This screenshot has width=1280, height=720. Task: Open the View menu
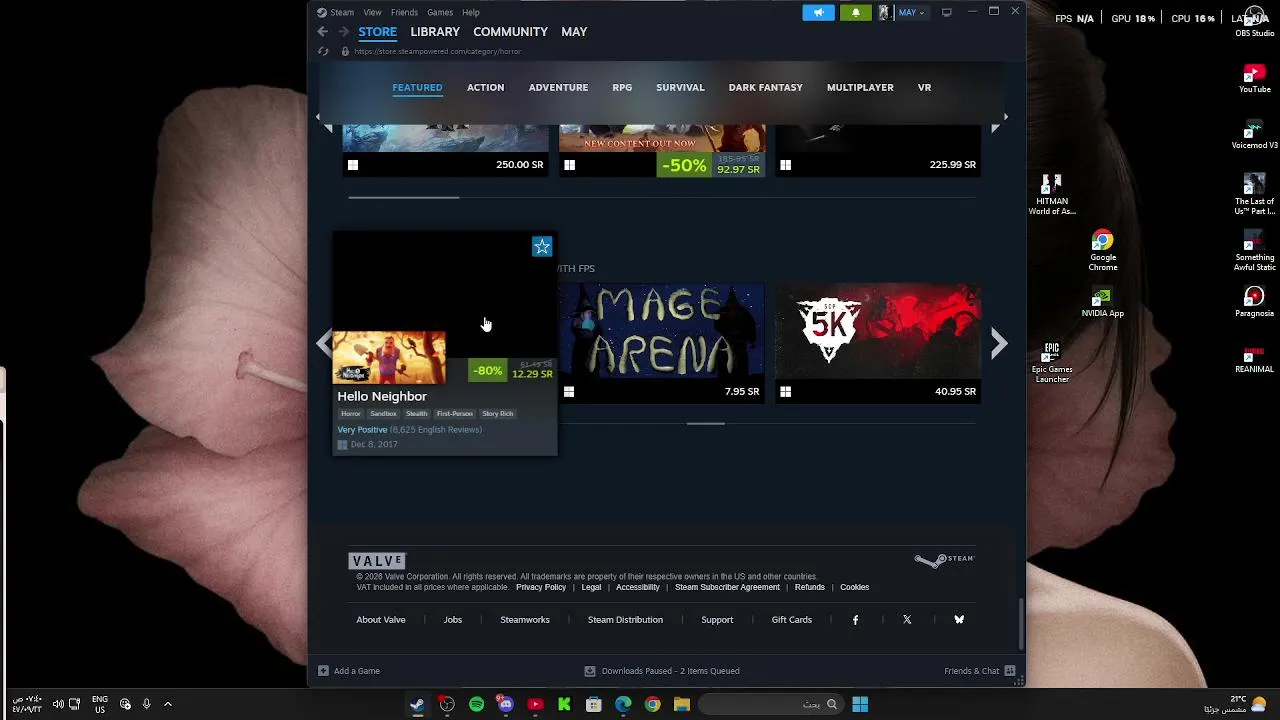[372, 12]
